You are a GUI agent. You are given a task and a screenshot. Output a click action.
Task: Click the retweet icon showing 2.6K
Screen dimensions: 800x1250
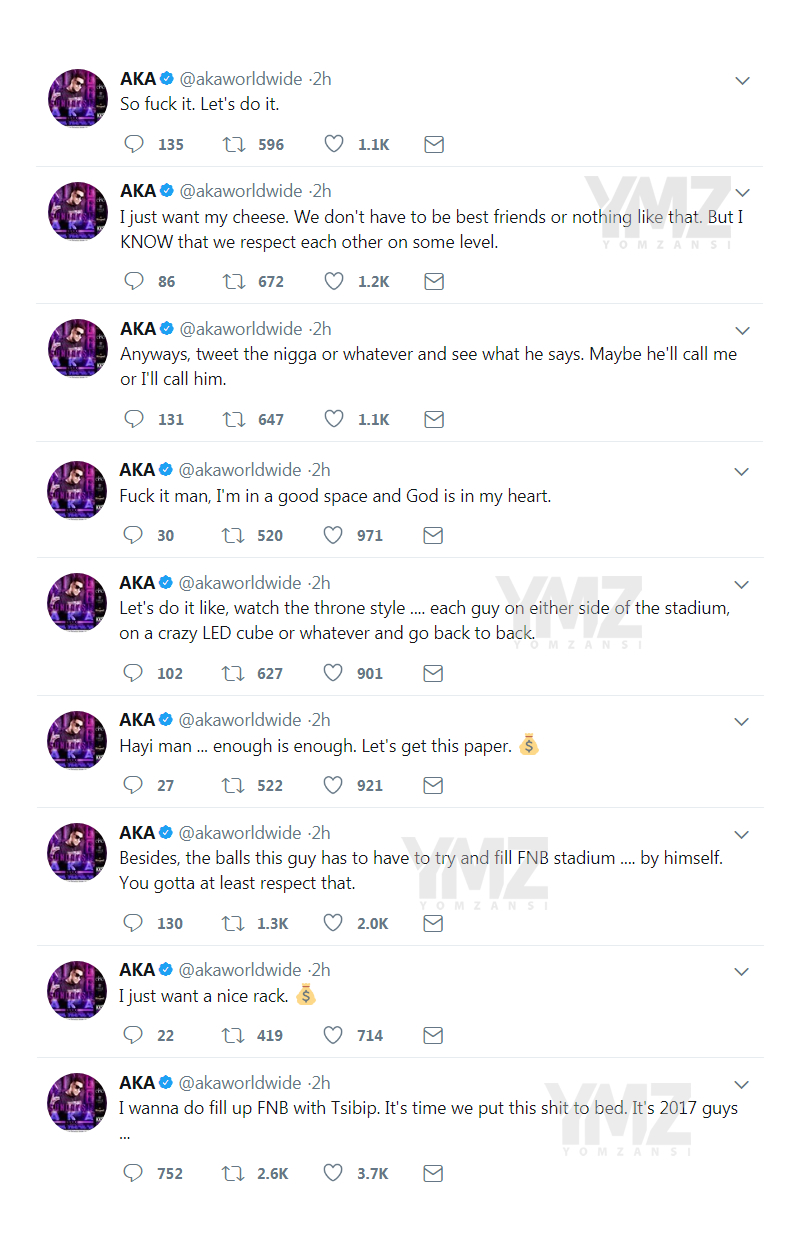(x=233, y=1173)
